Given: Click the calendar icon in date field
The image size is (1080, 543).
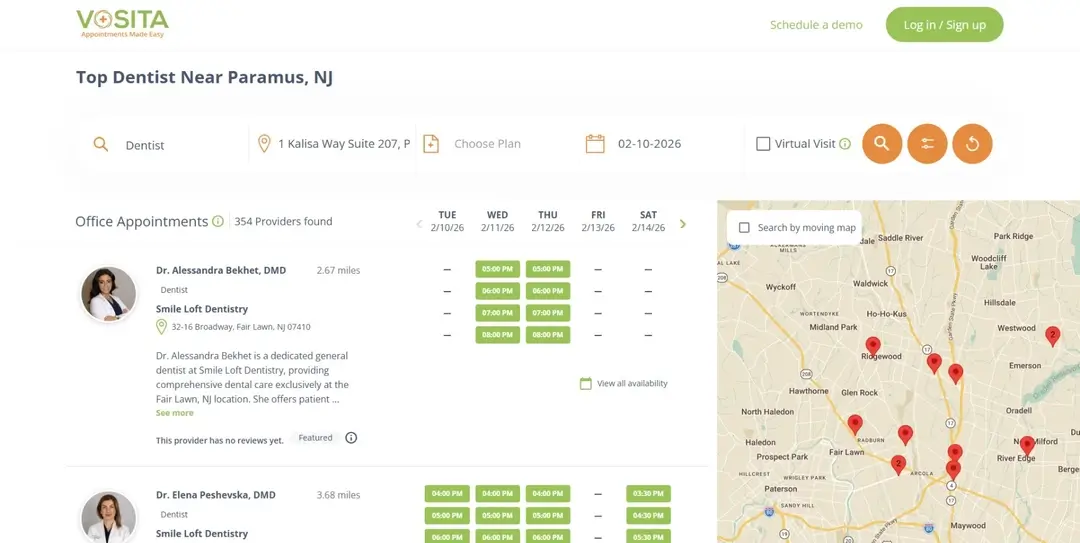Looking at the screenshot, I should (x=595, y=144).
